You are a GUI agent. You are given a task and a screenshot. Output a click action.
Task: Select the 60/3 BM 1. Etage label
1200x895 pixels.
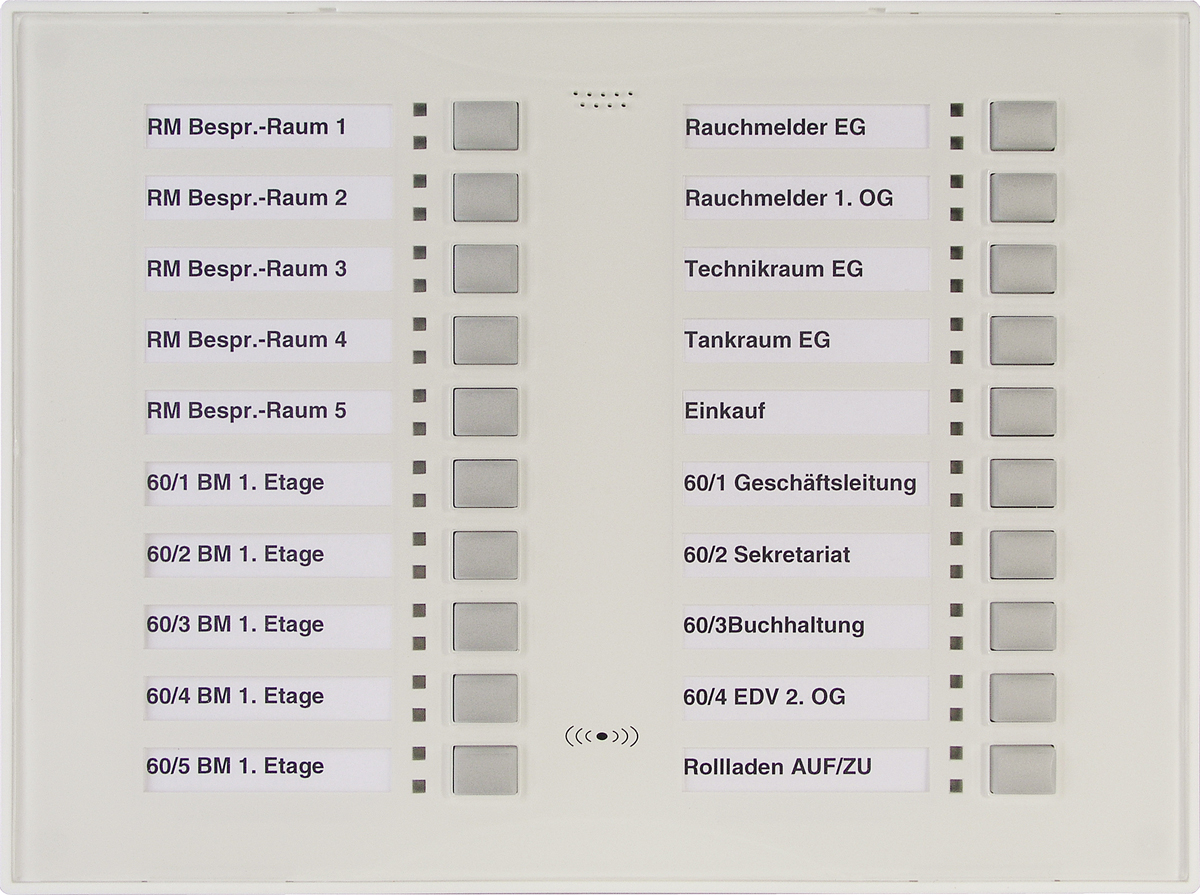(268, 625)
